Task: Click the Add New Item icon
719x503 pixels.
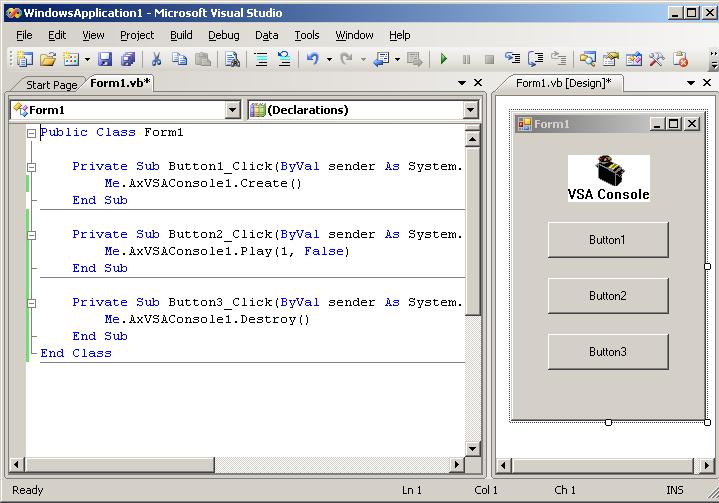Action: pyautogui.click(x=71, y=59)
